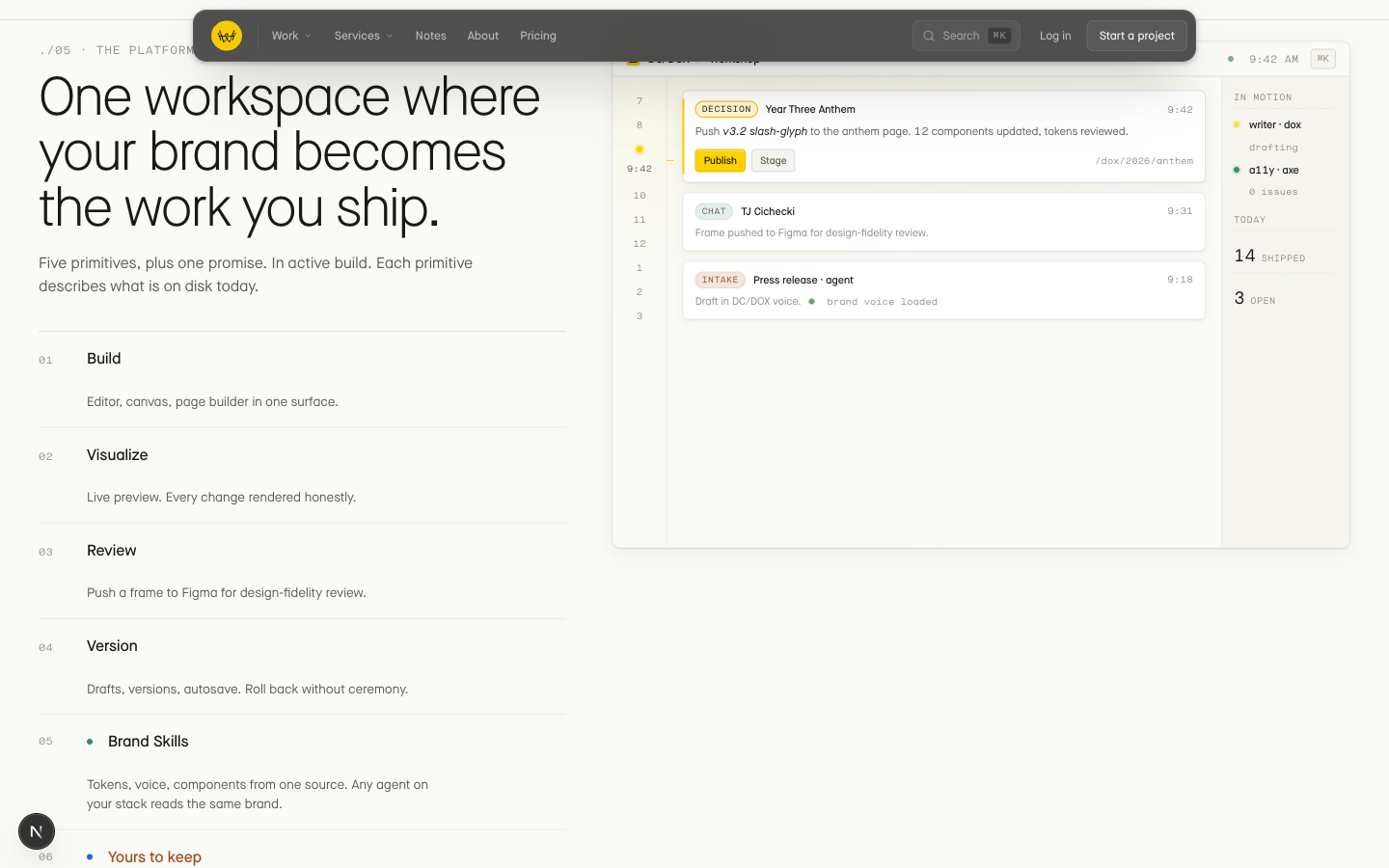
Task: Select the yellow timeline dot marker
Action: click(640, 149)
